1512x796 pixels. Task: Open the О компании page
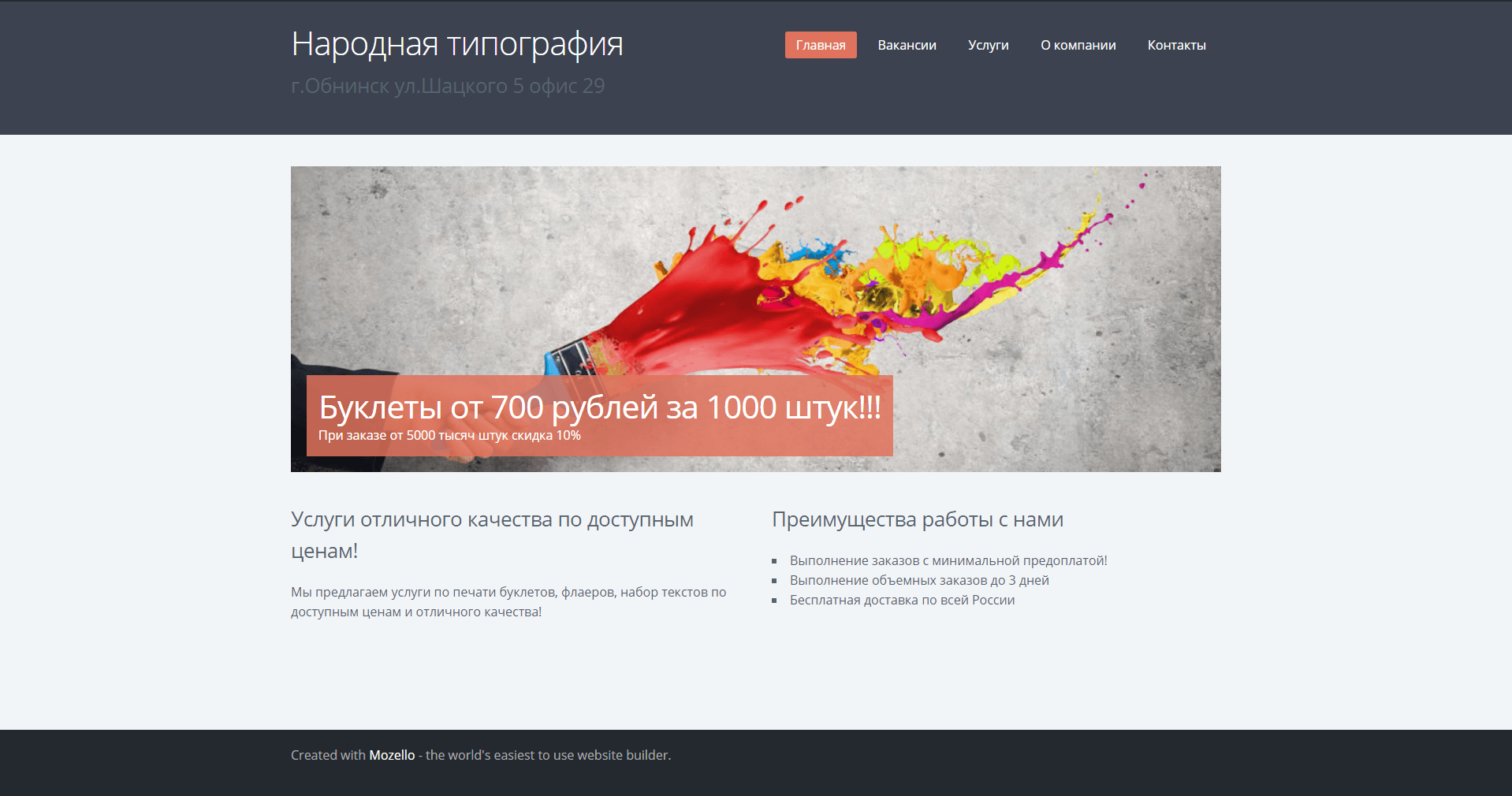point(1078,45)
